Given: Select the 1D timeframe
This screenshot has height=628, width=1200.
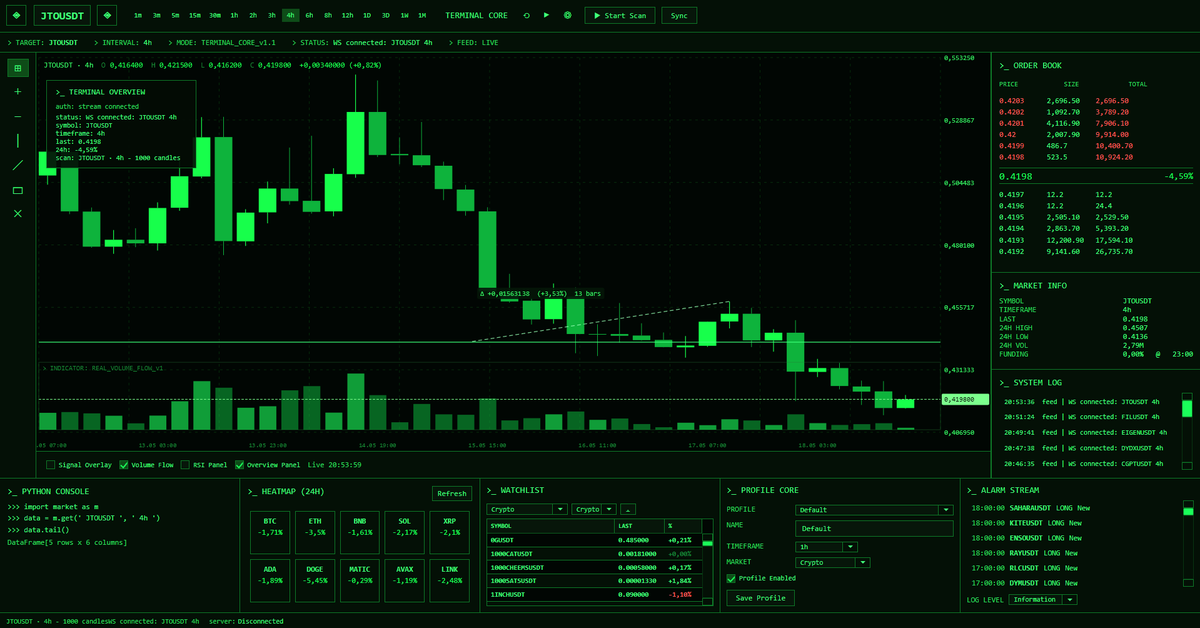Looking at the screenshot, I should 367,16.
